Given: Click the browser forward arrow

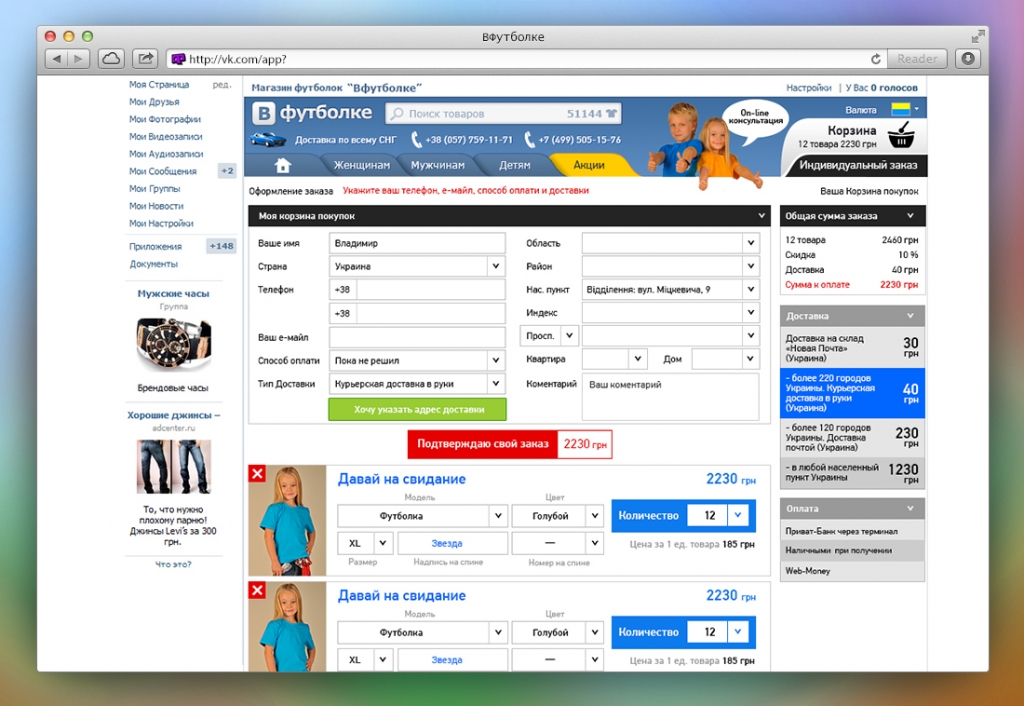Looking at the screenshot, I should (x=78, y=59).
